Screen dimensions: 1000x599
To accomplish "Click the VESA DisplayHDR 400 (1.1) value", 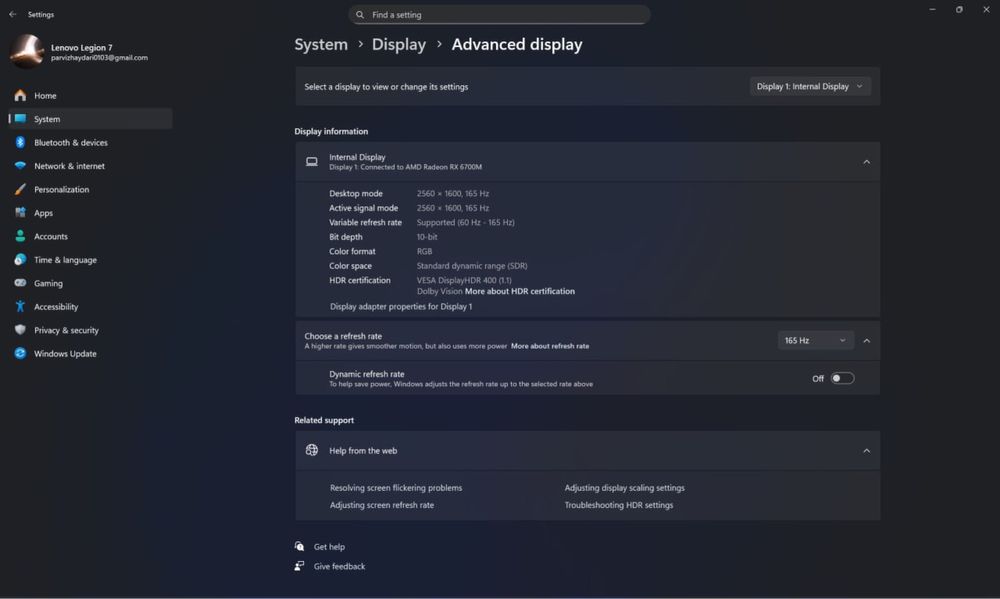I will coord(464,280).
